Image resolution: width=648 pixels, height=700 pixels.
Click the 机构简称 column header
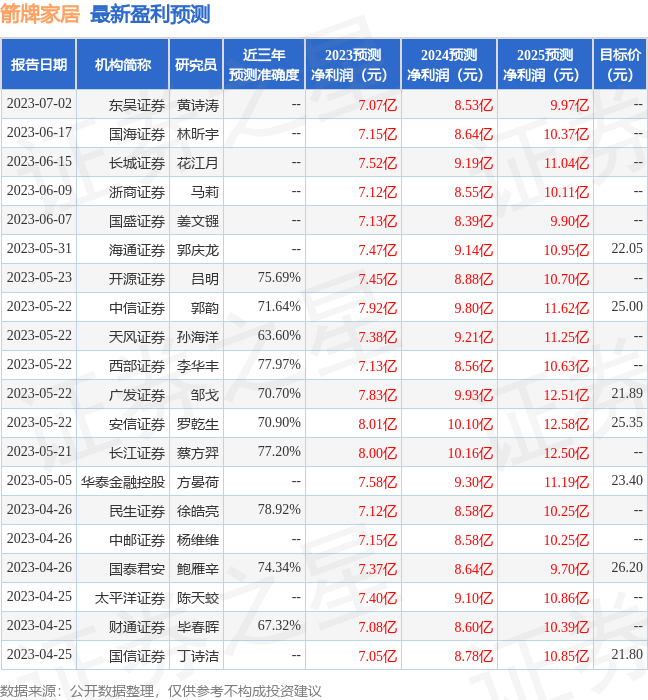pyautogui.click(x=123, y=65)
